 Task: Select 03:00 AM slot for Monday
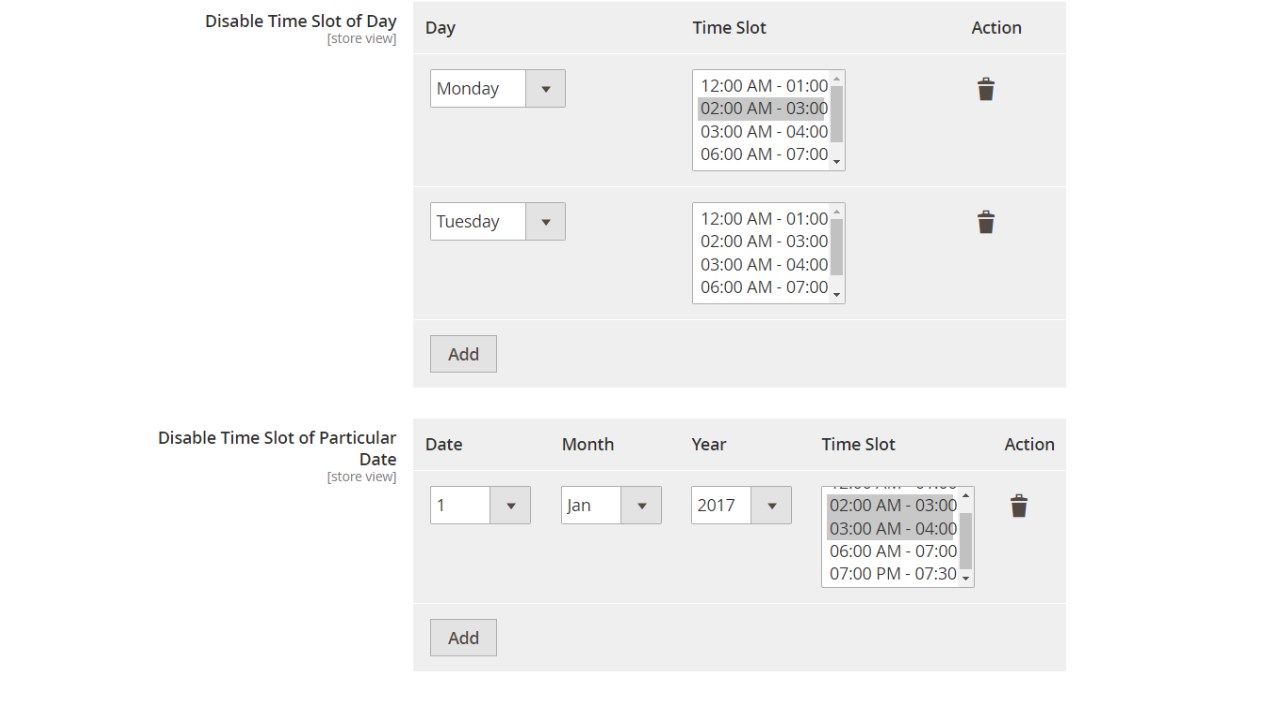tap(763, 132)
